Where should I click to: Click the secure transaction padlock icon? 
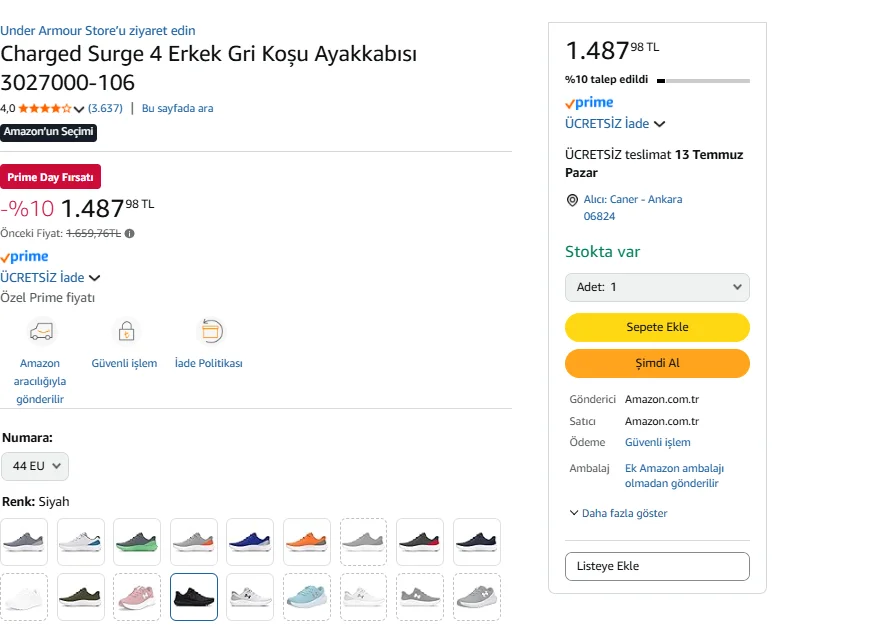(x=125, y=331)
